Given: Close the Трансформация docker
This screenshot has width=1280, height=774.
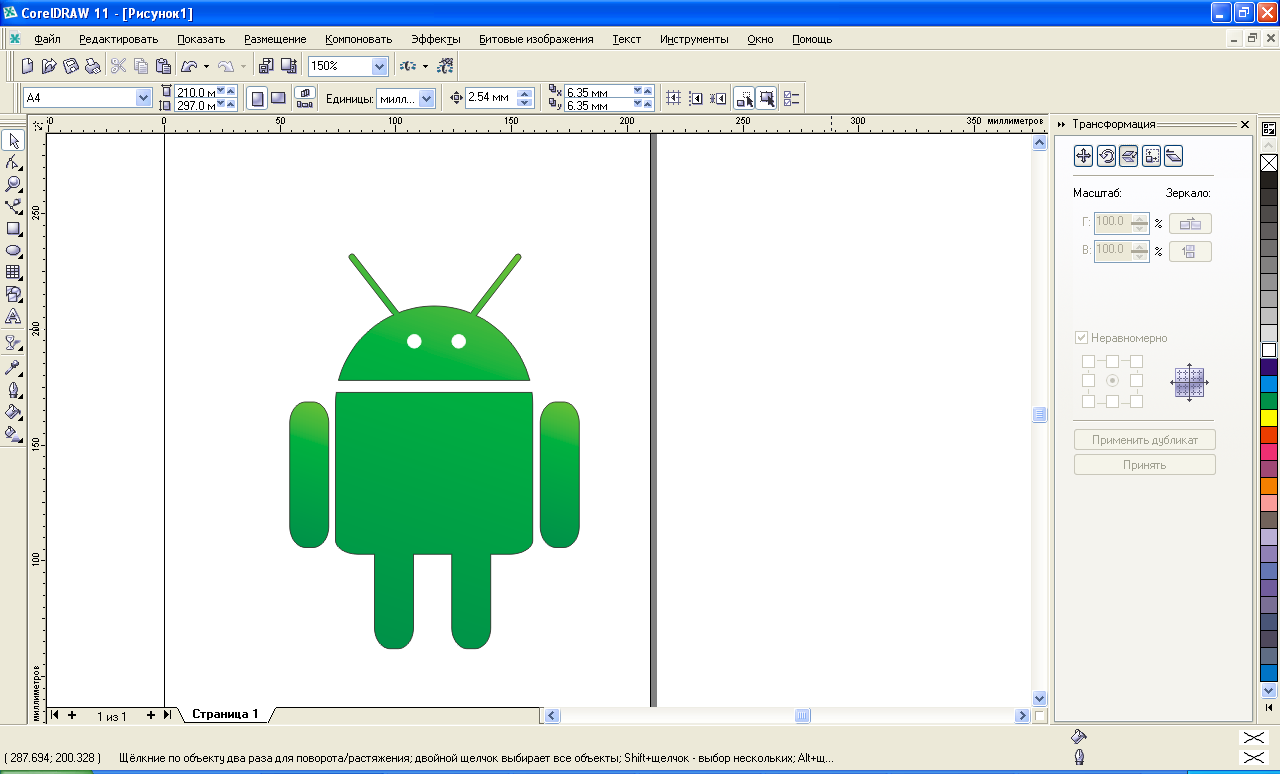Looking at the screenshot, I should (x=1245, y=124).
